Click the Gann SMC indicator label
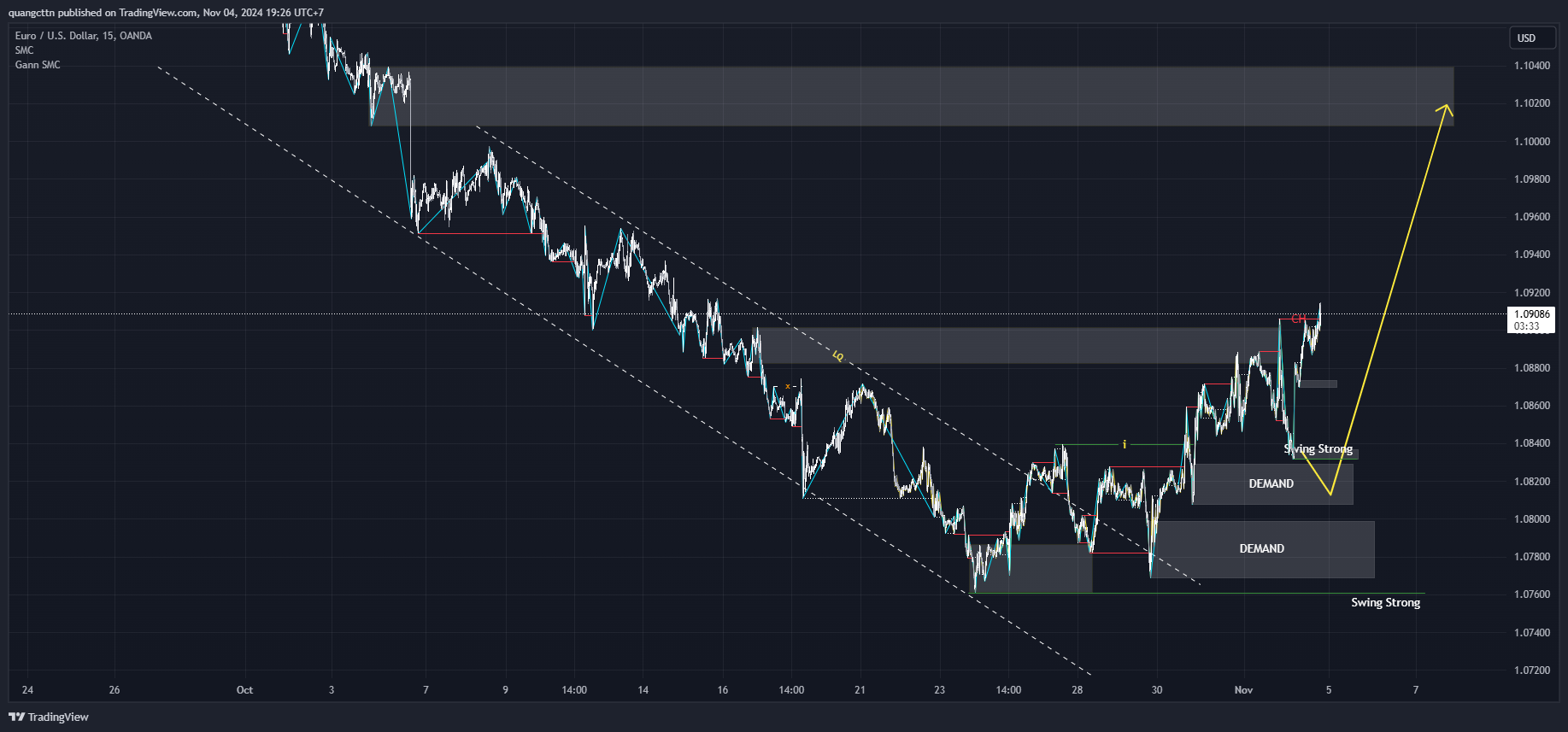 coord(38,65)
